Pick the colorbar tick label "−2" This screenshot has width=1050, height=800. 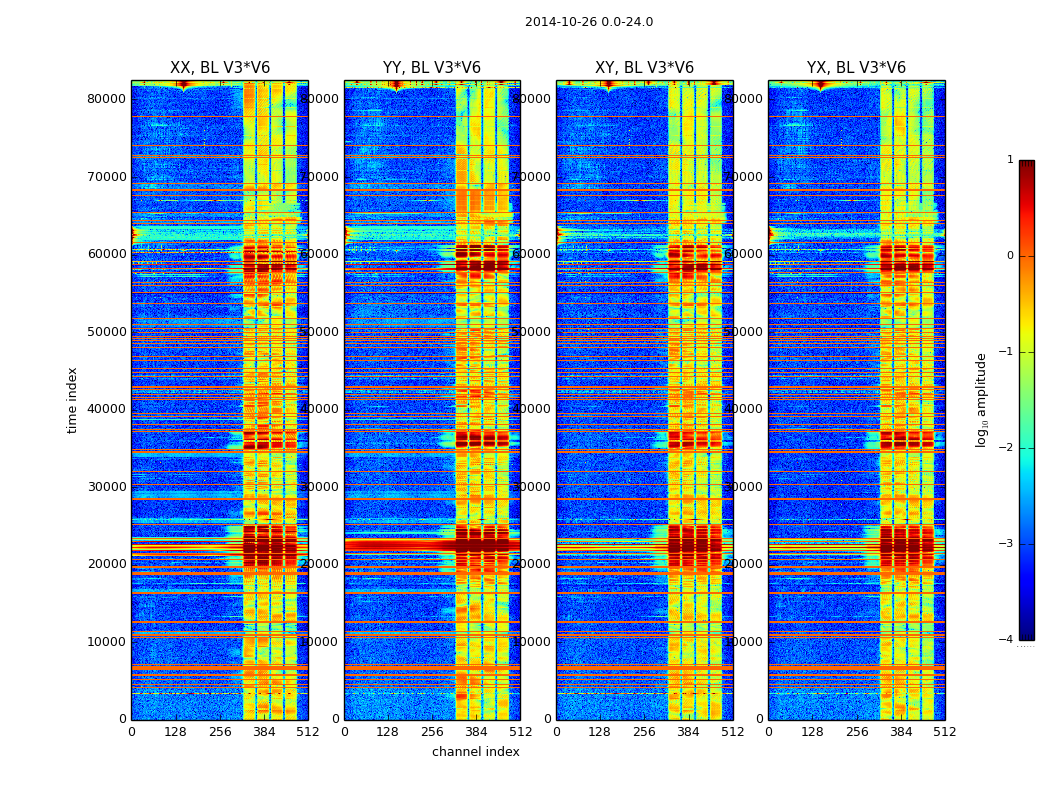[x=1007, y=448]
